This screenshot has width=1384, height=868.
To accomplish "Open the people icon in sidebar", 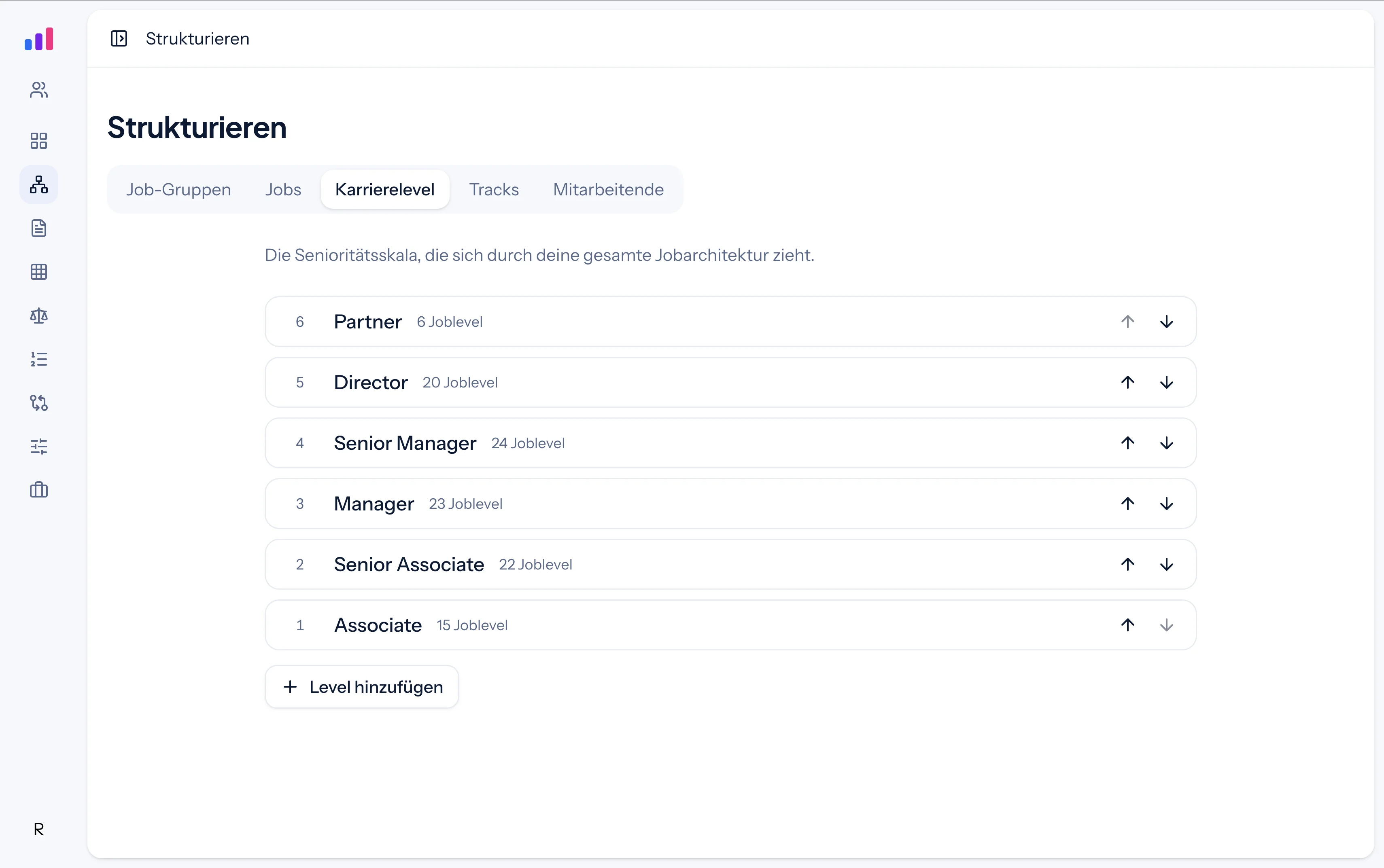I will coord(38,90).
